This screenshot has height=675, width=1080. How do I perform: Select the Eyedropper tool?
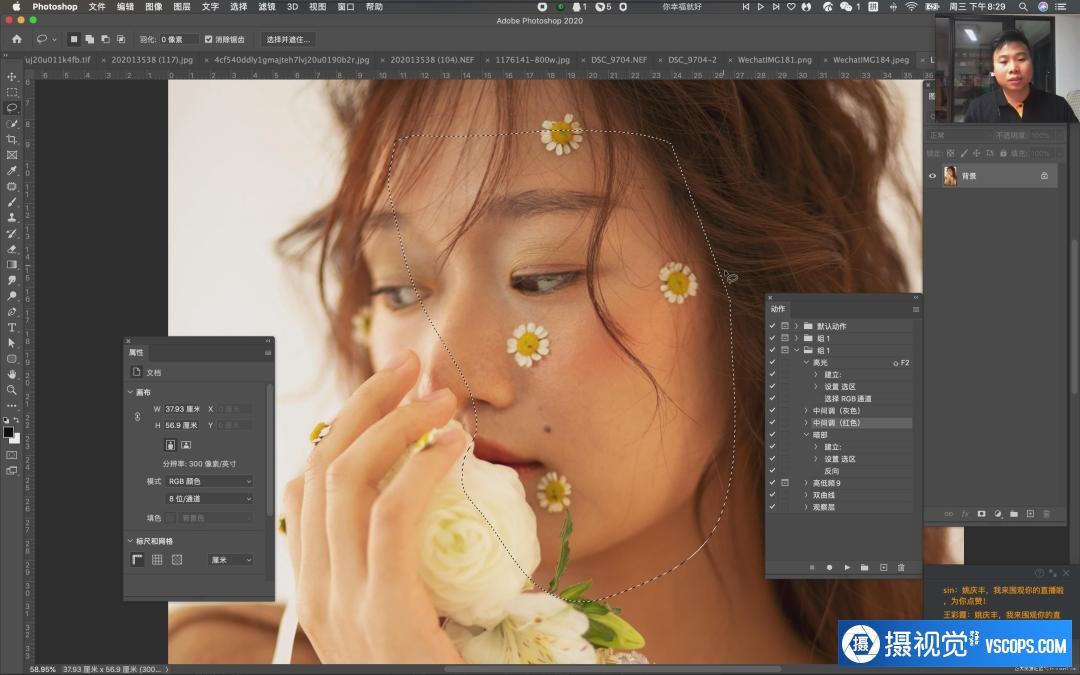(12, 171)
